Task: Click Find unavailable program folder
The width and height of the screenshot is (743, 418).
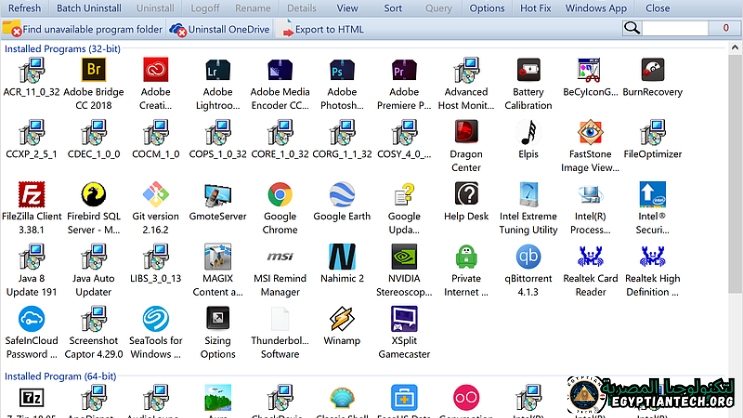Action: coord(82,29)
